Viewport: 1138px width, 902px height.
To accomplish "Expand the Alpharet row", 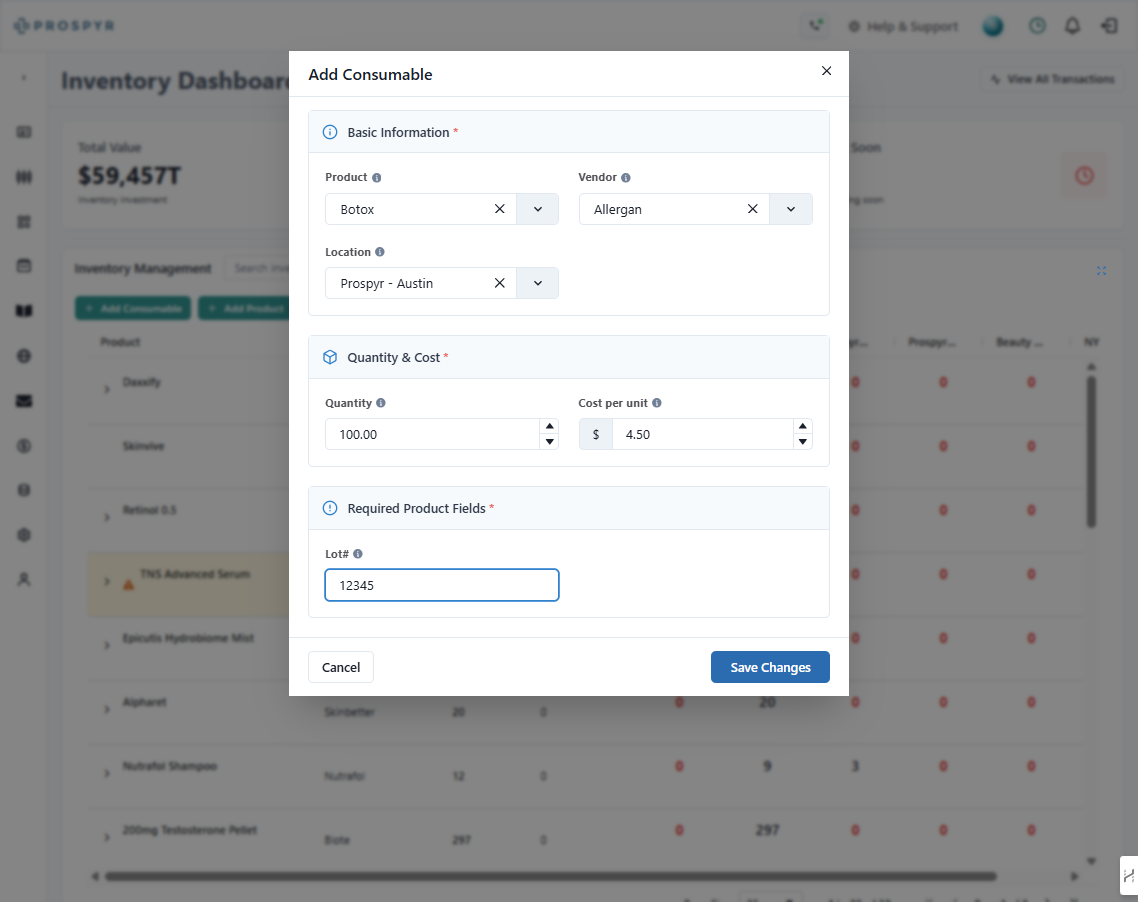I will click(107, 709).
